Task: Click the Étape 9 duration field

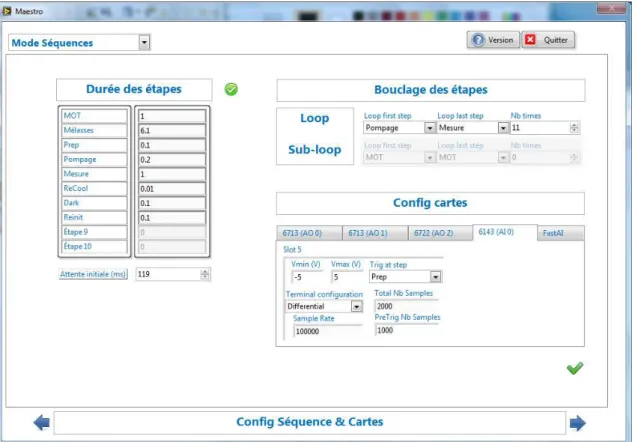Action: (172, 233)
